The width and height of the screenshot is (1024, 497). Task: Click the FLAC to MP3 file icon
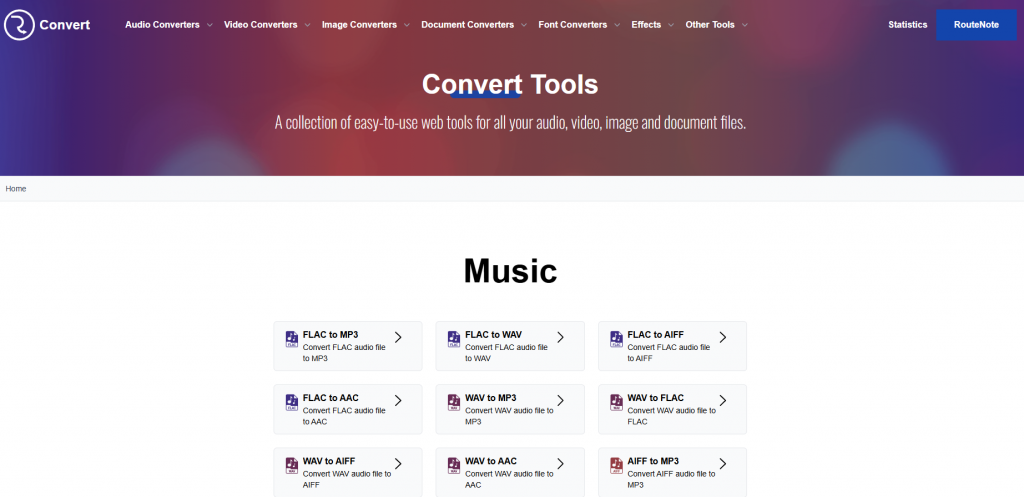(291, 339)
